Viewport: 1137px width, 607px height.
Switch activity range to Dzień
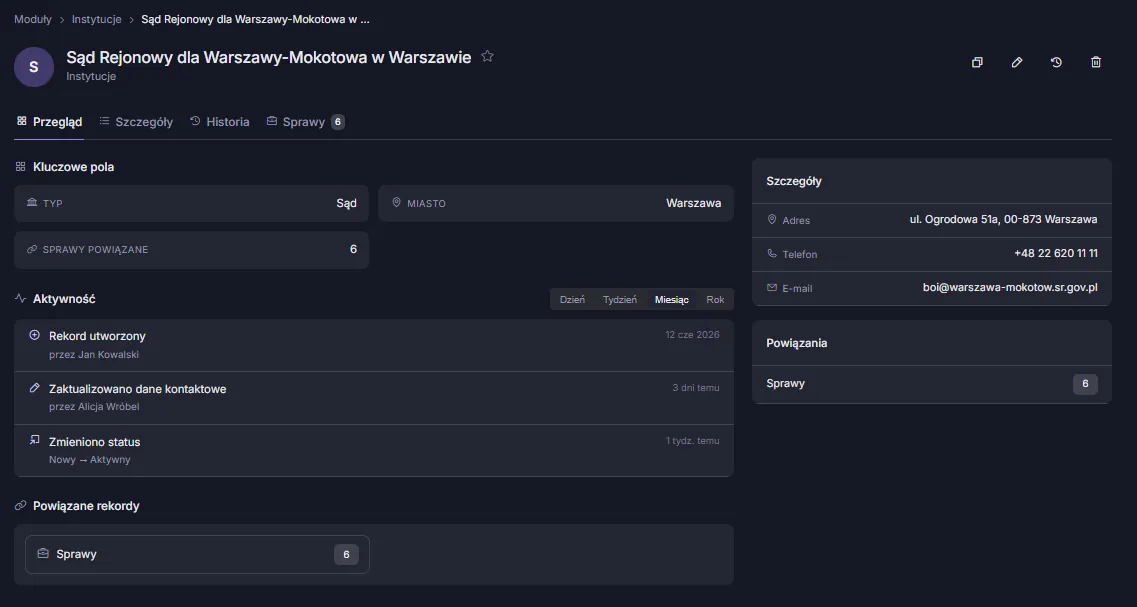click(x=572, y=300)
